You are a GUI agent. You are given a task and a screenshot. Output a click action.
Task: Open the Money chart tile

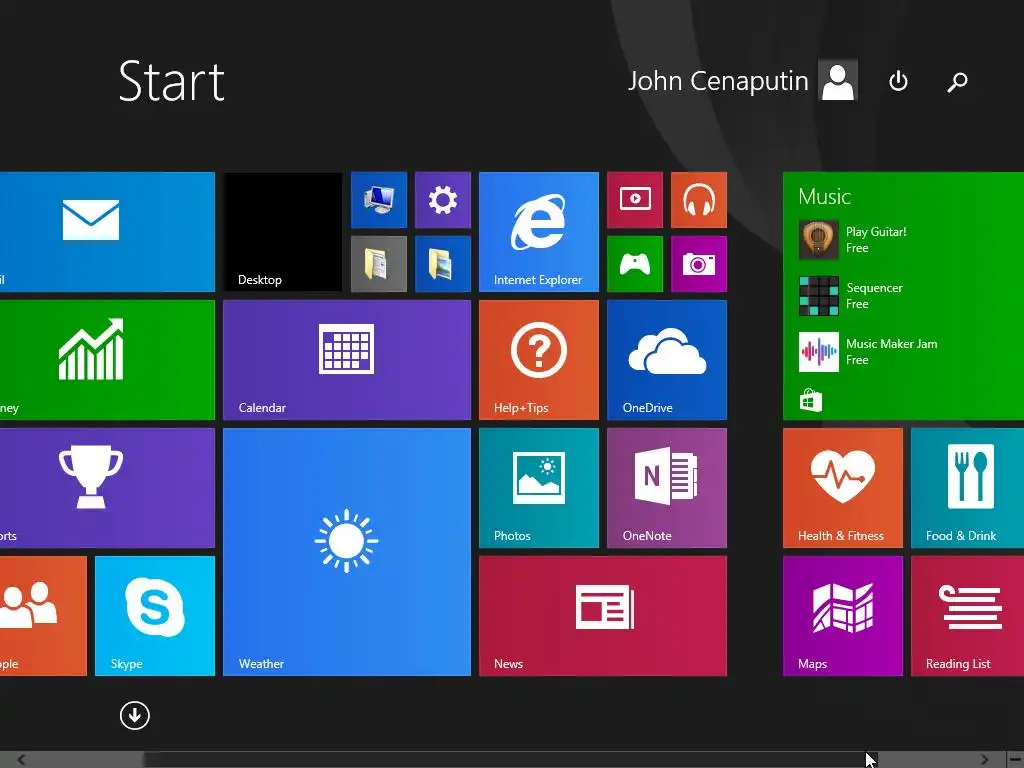[107, 360]
